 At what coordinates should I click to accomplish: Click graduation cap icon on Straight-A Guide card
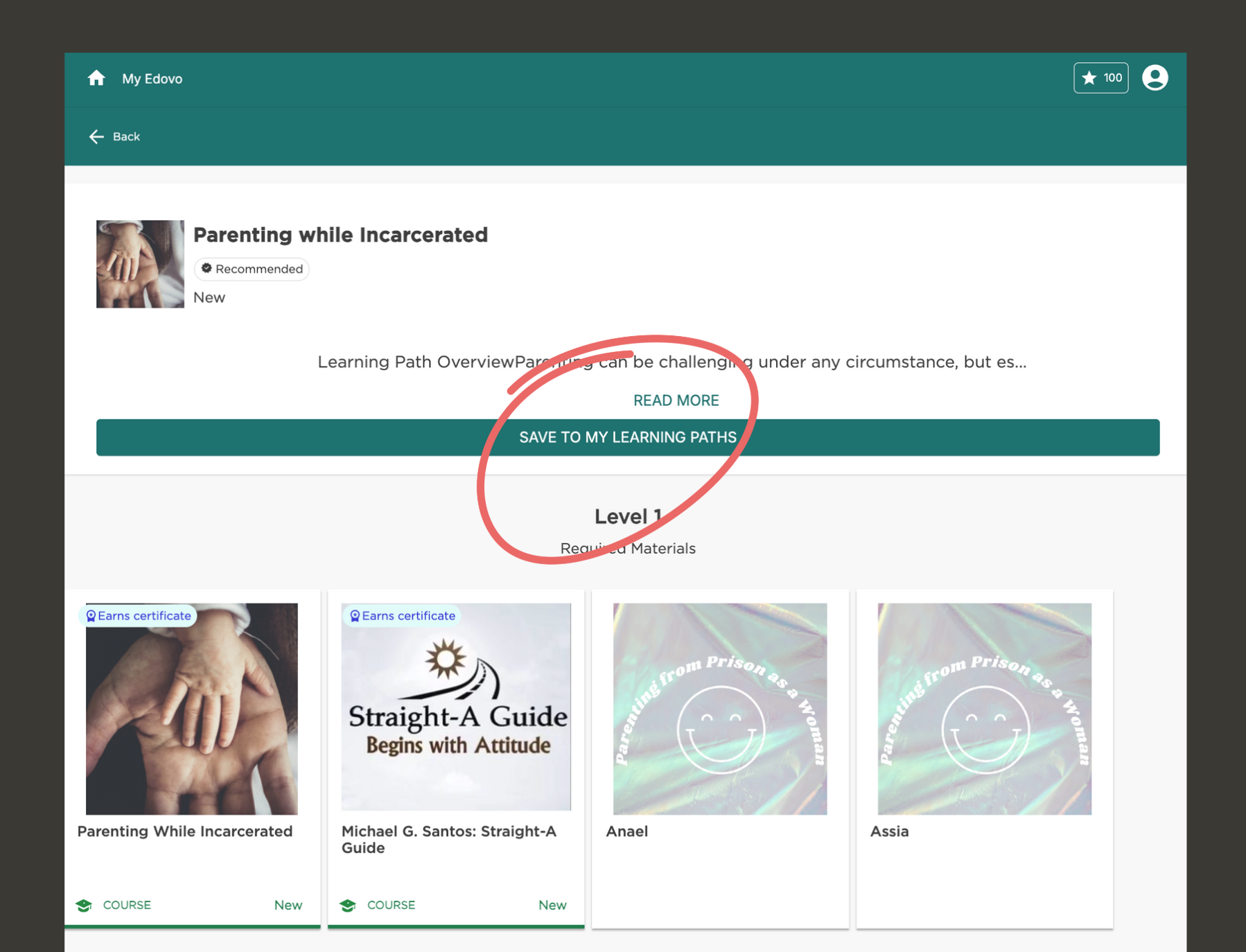(348, 905)
